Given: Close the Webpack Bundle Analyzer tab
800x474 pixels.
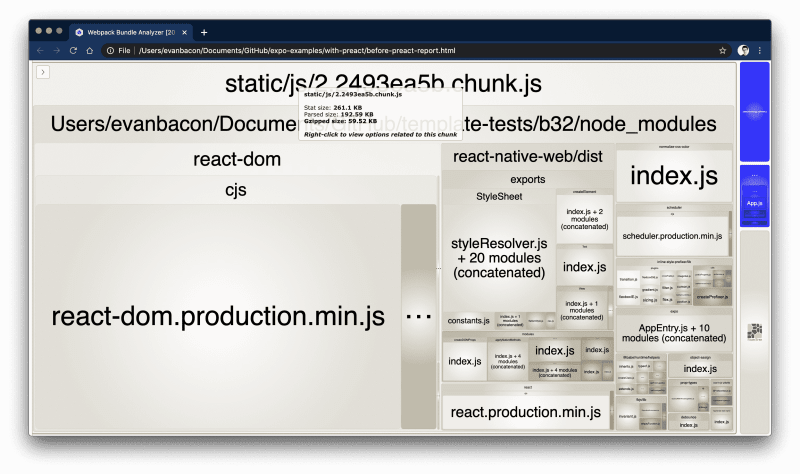Looking at the screenshot, I should (185, 32).
